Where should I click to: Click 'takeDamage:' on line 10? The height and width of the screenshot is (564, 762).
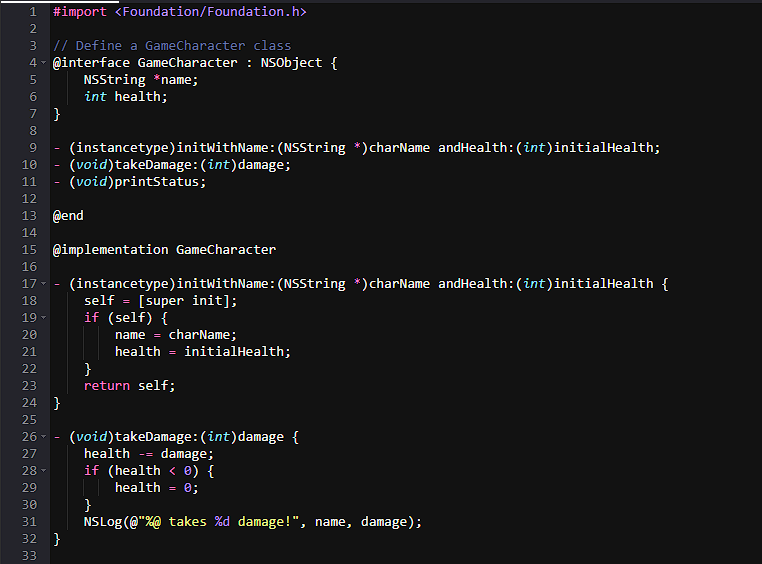pos(157,165)
